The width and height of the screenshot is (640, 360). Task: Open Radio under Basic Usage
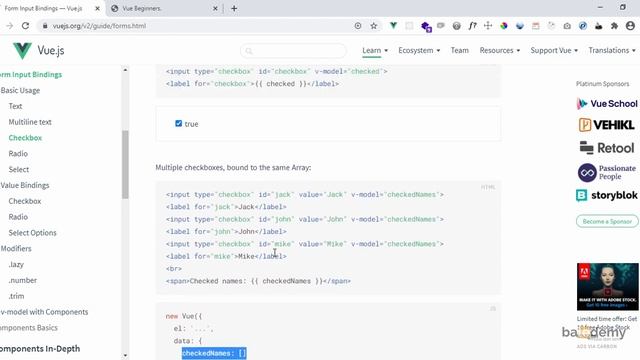coord(18,153)
